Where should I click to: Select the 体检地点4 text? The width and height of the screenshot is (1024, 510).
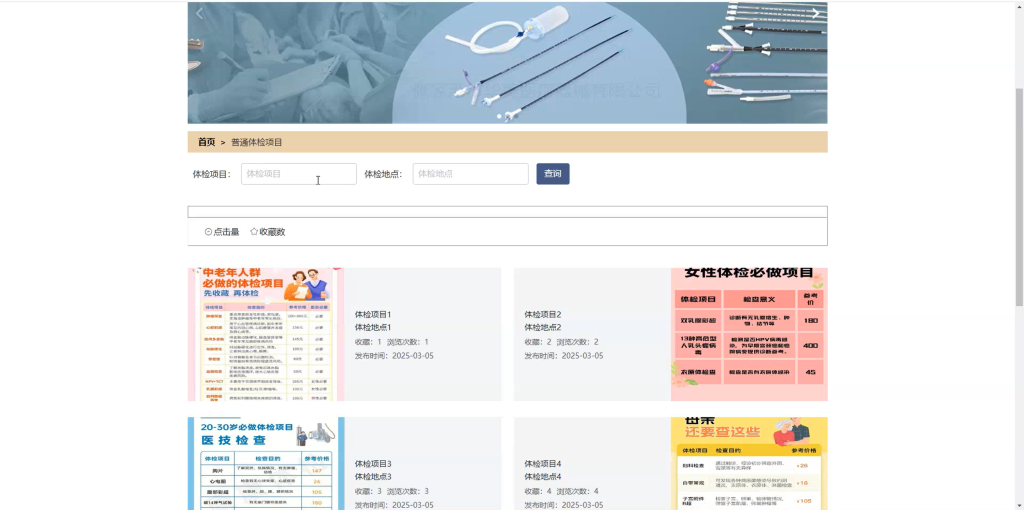tap(543, 477)
